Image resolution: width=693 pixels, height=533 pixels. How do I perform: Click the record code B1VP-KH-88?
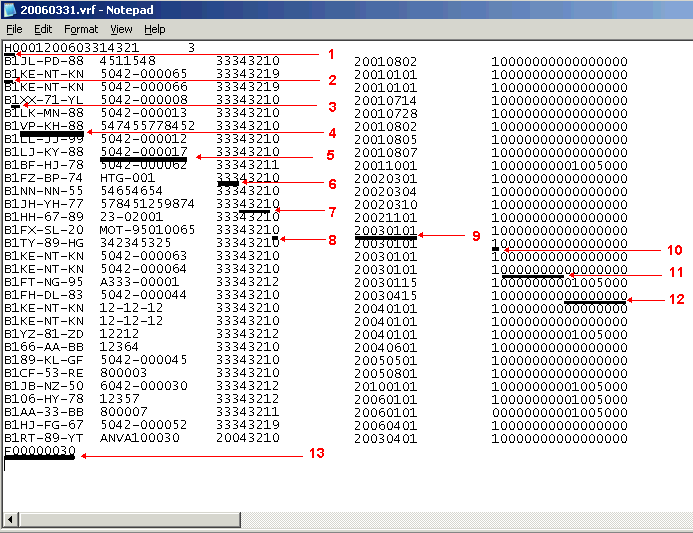[44, 126]
